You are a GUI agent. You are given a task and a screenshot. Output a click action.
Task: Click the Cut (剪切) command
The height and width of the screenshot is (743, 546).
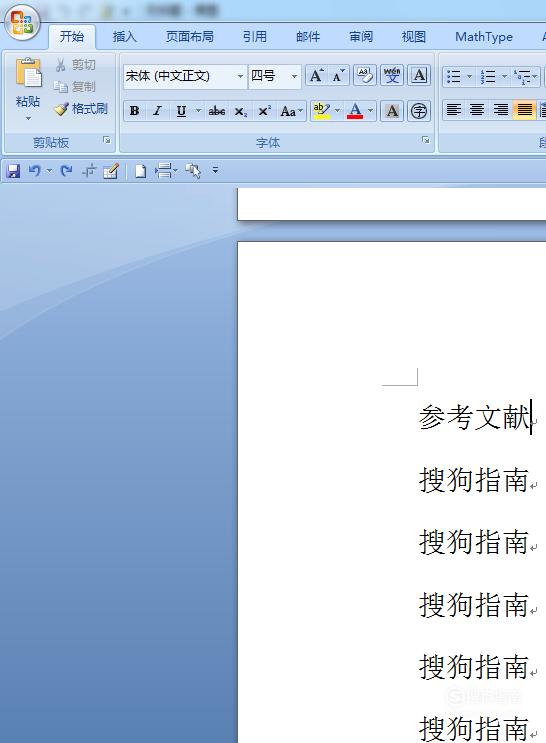76,65
